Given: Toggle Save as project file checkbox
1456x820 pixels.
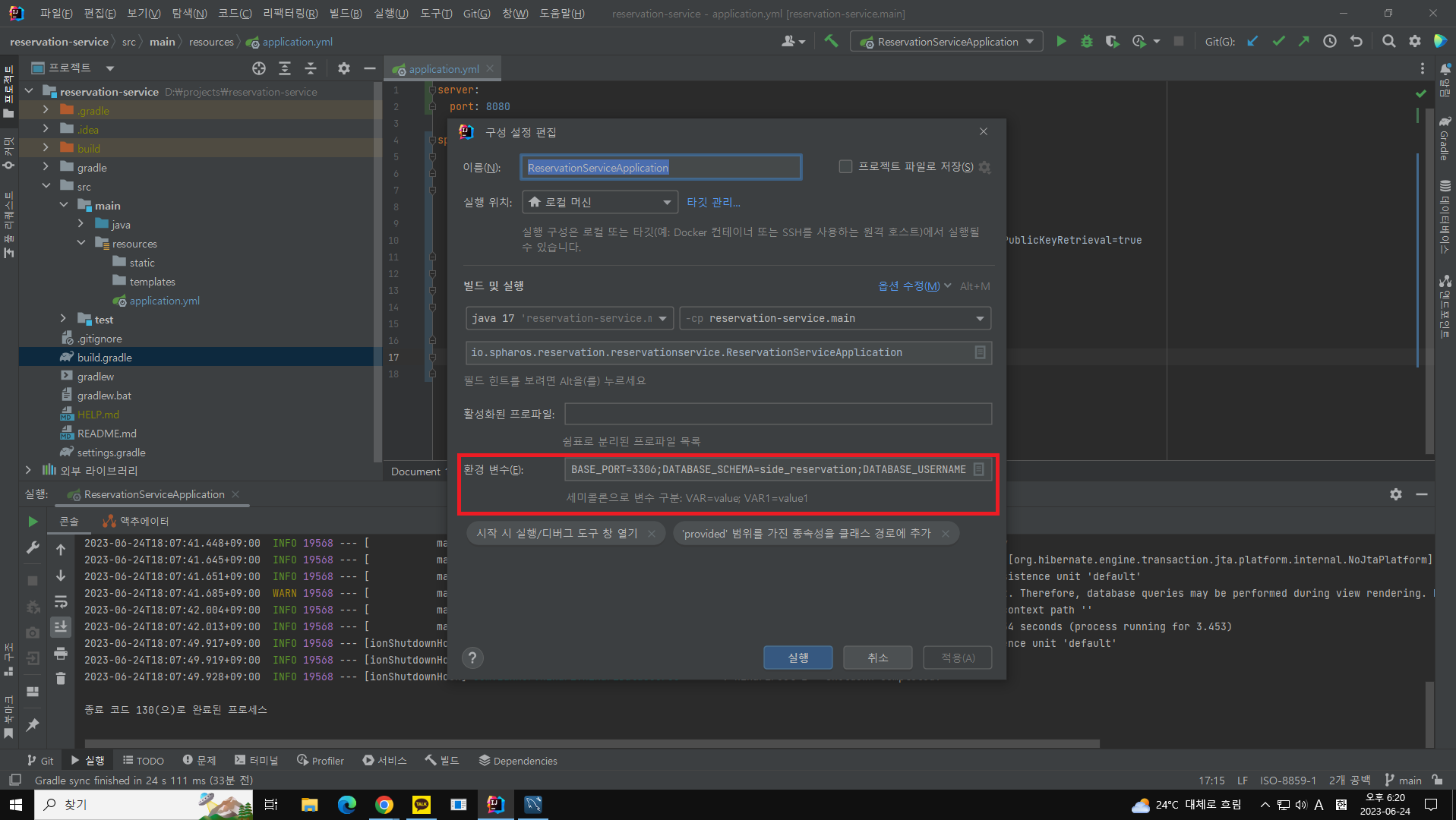Looking at the screenshot, I should point(845,166).
